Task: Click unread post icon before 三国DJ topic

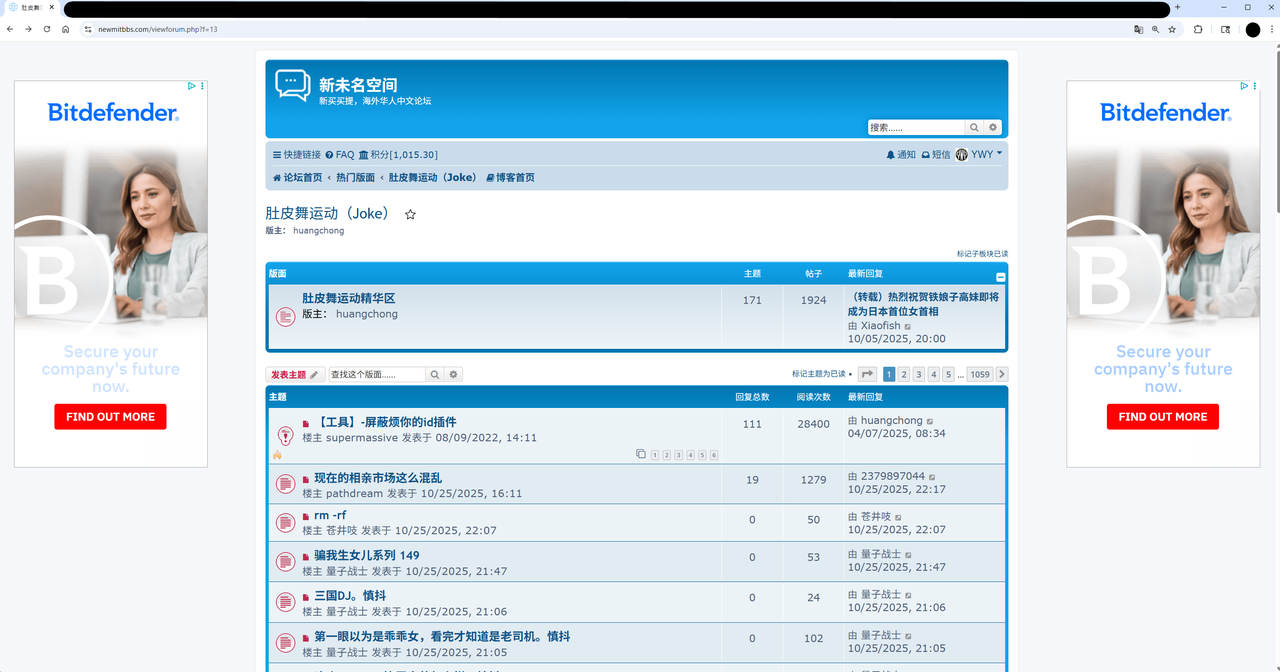Action: [306, 596]
